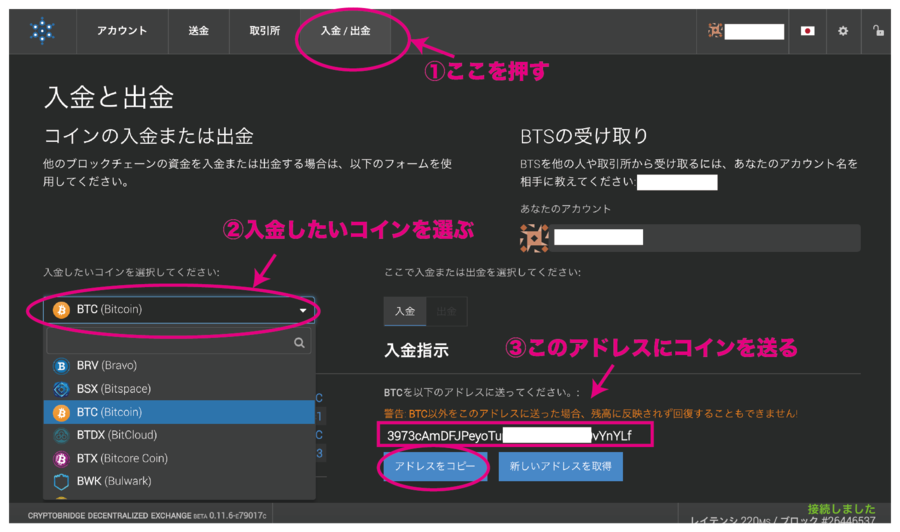The width and height of the screenshot is (900, 532).
Task: Choose BTDX (BitCloud) from coin list
Action: point(116,435)
